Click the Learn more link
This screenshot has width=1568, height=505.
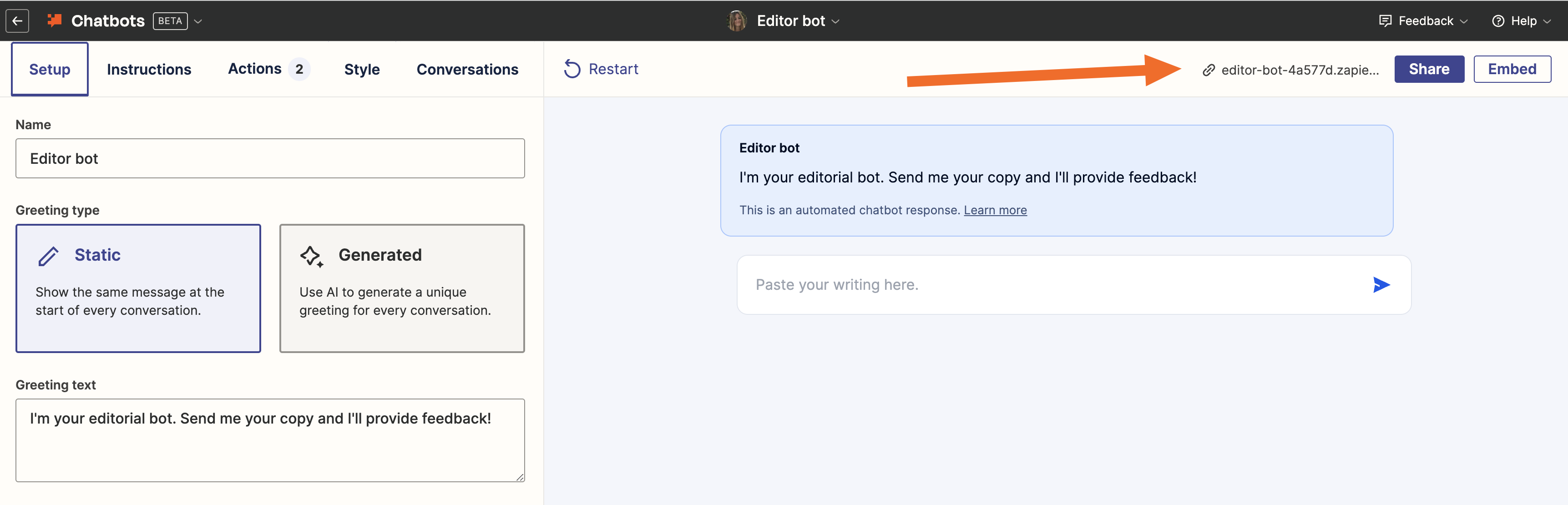click(x=995, y=210)
